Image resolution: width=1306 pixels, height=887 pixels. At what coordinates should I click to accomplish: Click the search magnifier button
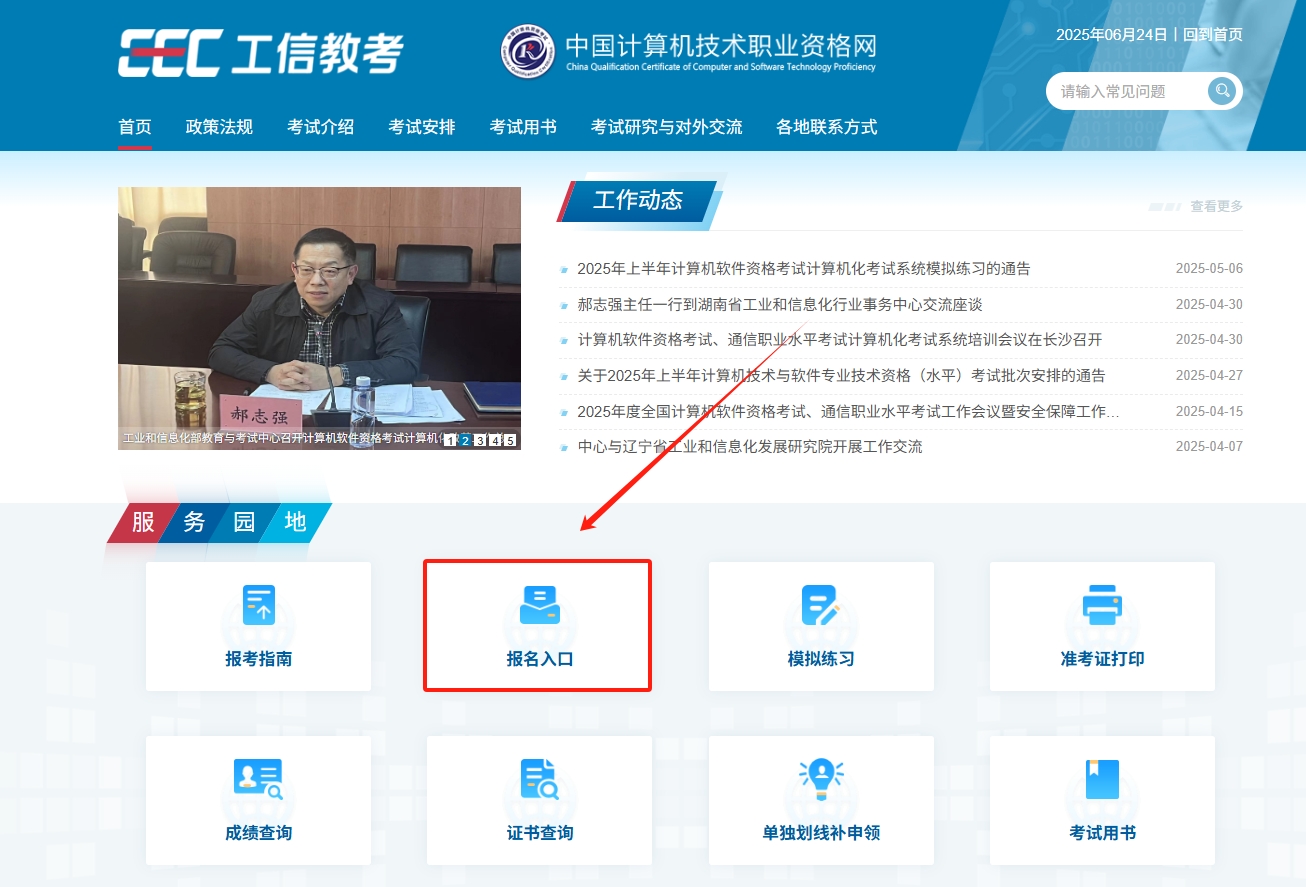[1221, 91]
